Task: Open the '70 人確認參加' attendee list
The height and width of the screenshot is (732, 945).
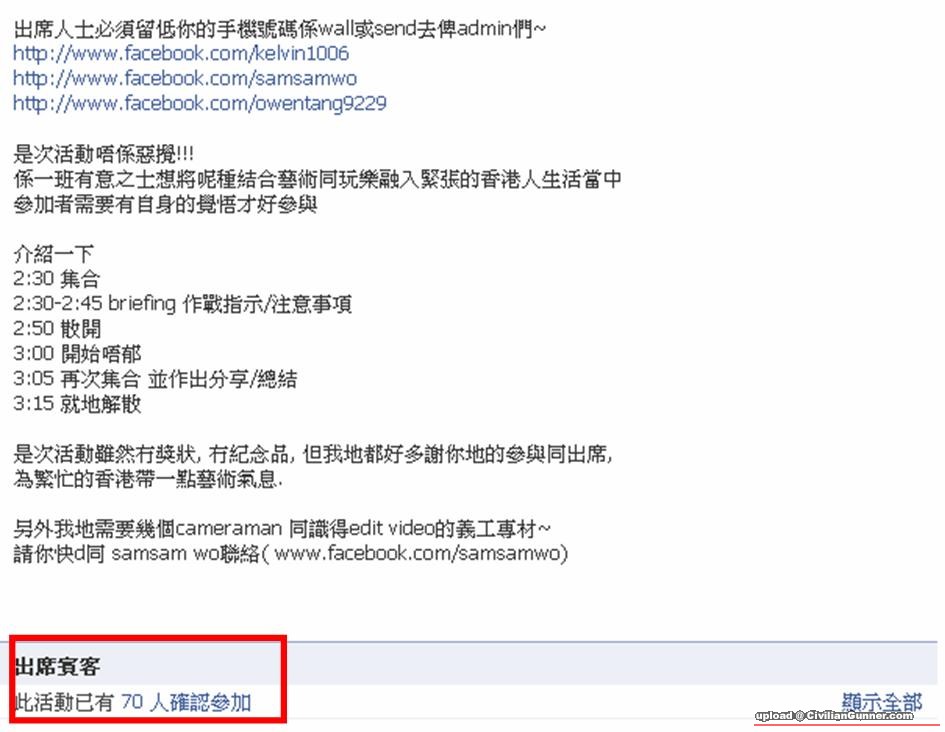Action: [x=186, y=702]
